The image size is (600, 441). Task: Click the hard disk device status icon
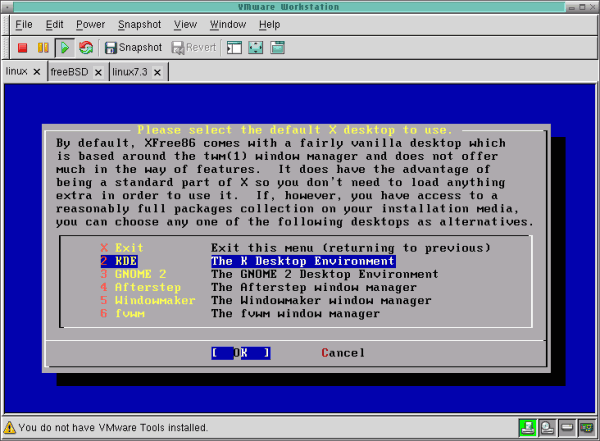(x=567, y=428)
